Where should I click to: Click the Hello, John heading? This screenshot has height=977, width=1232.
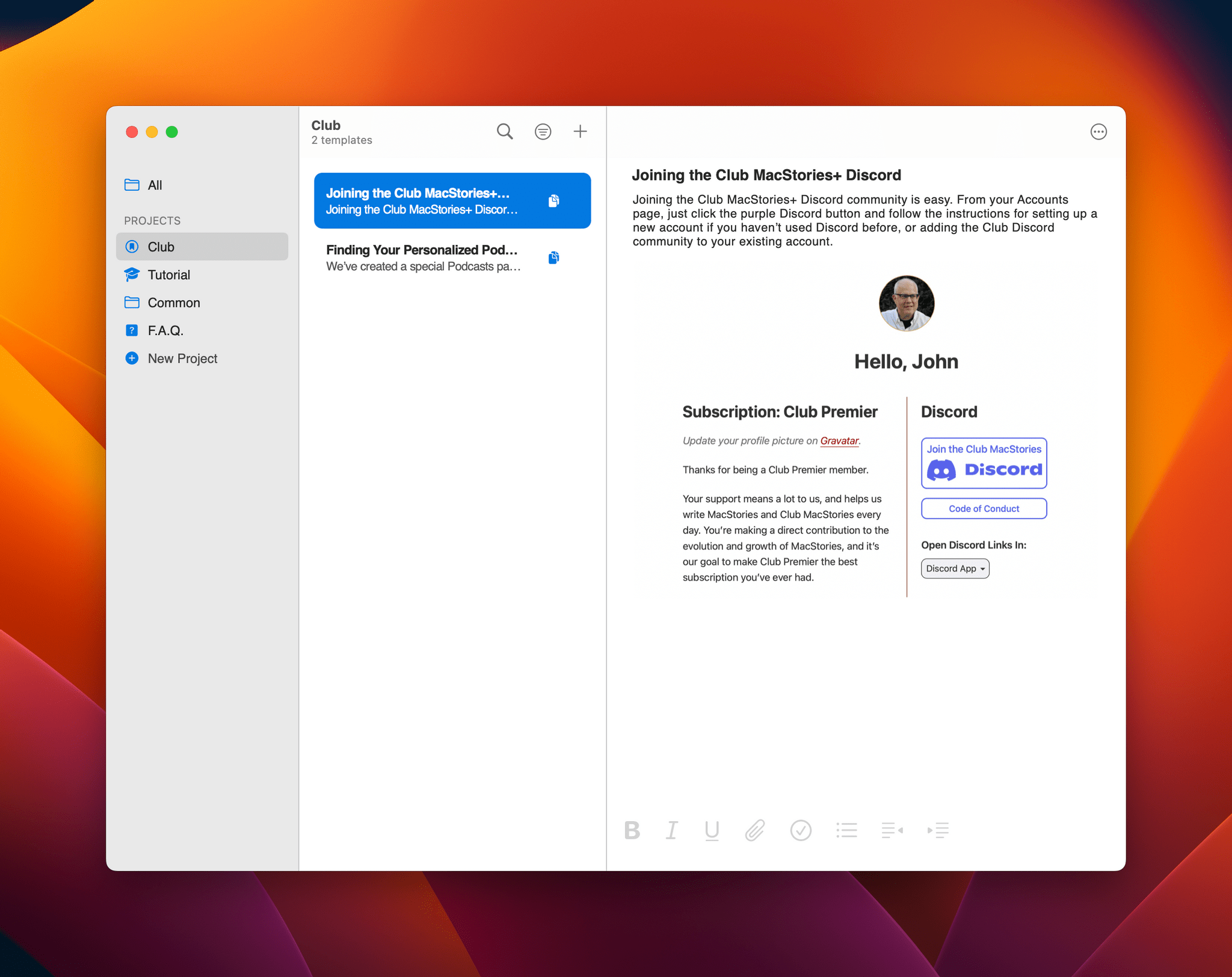point(906,362)
